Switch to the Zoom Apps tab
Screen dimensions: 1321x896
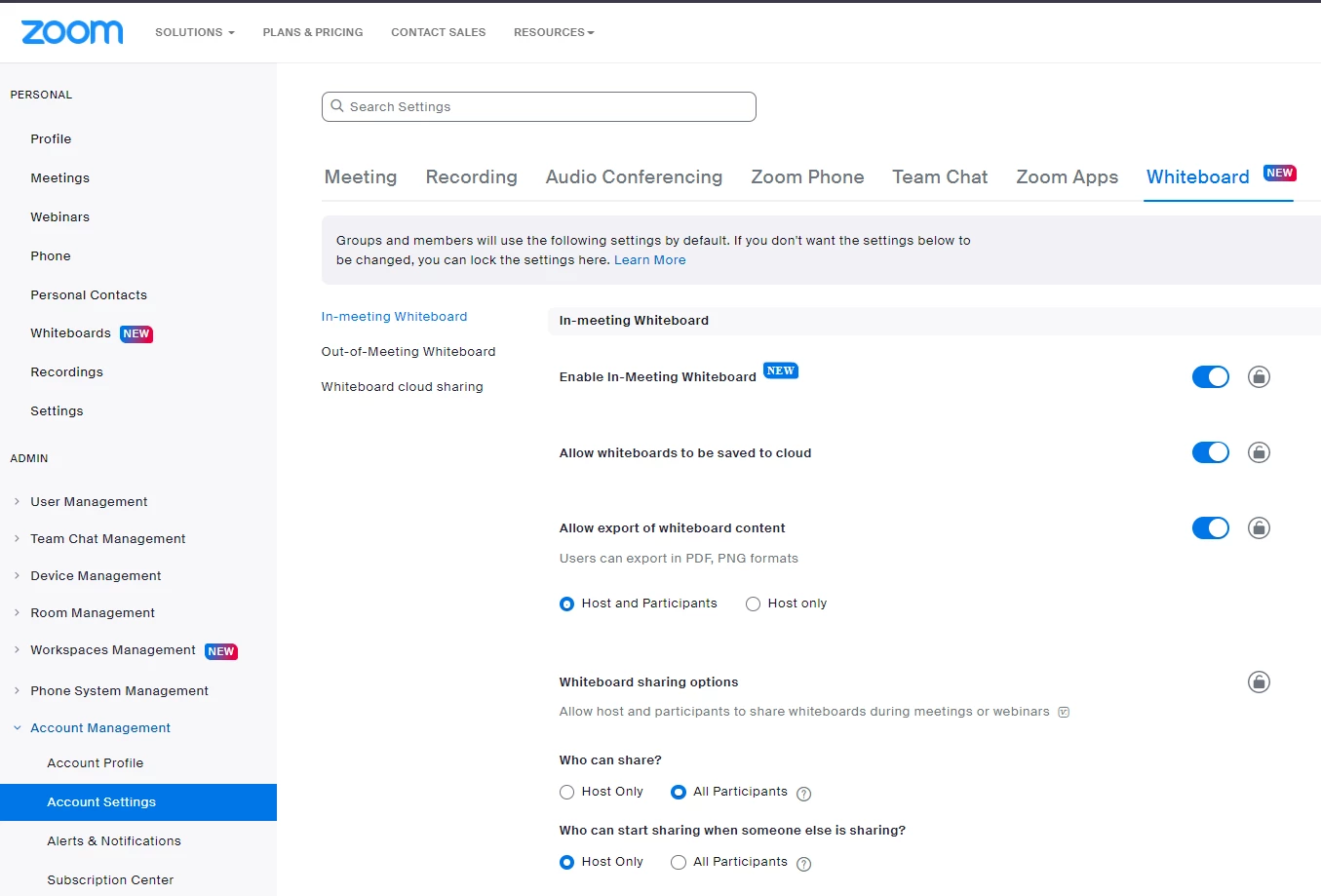[x=1068, y=177]
